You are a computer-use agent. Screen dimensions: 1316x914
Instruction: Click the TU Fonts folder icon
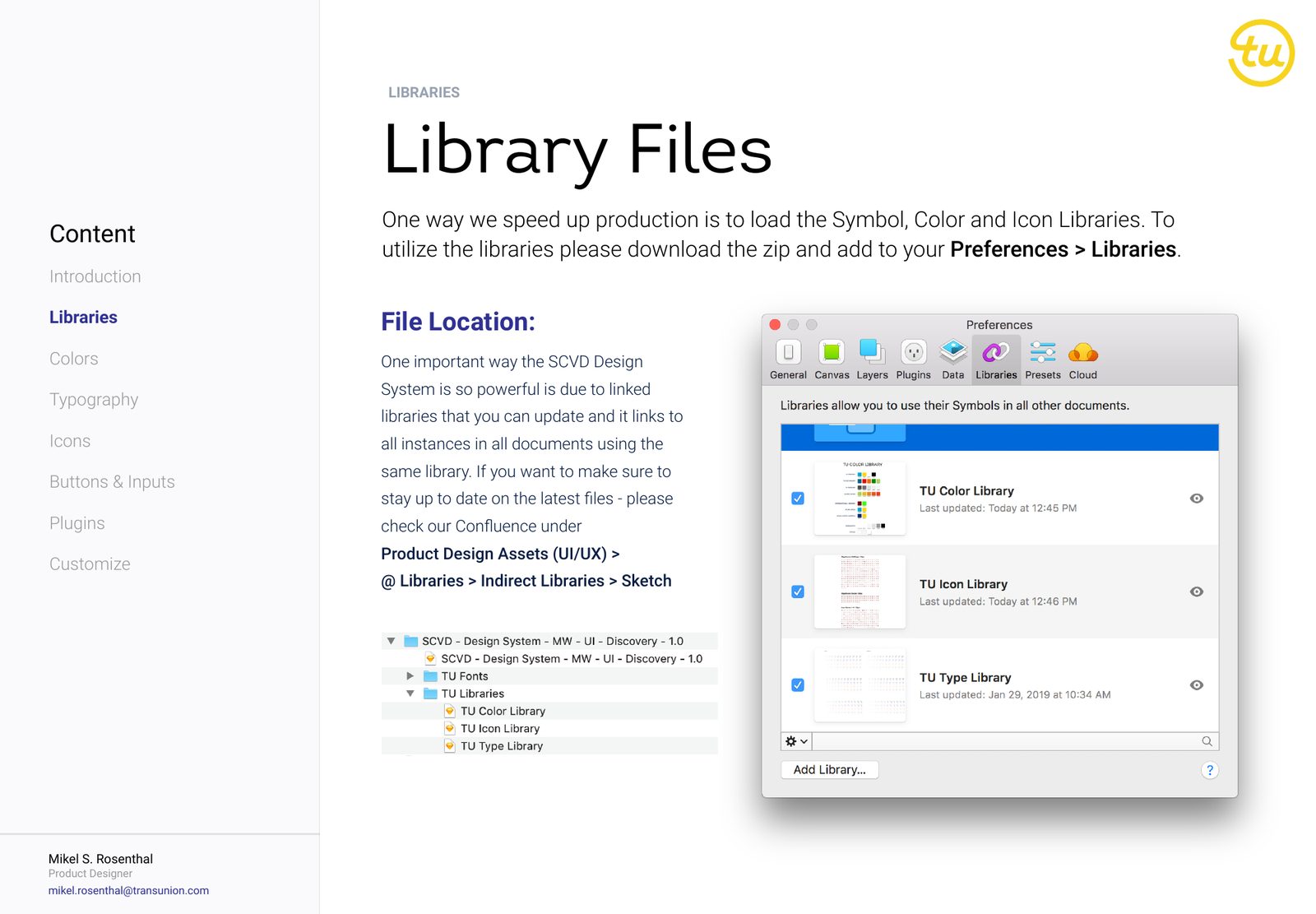[x=430, y=676]
